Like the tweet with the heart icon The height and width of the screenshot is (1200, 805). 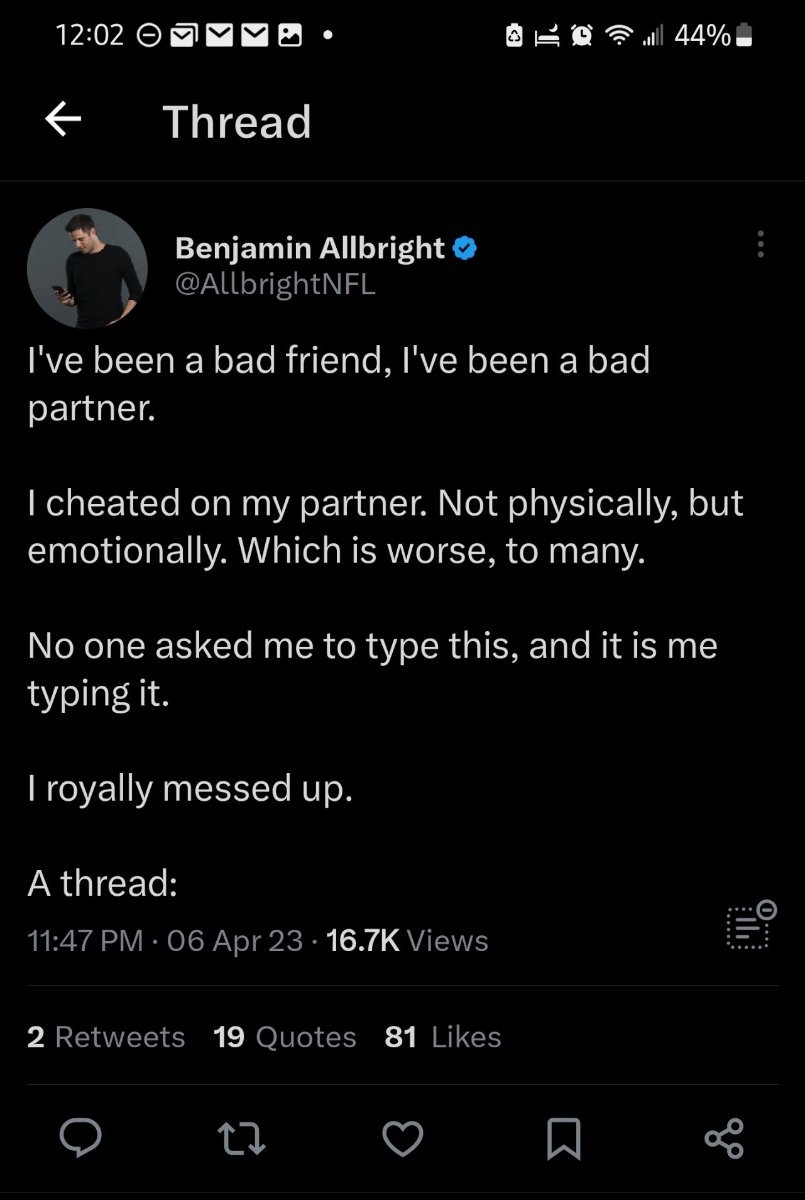click(x=403, y=1138)
